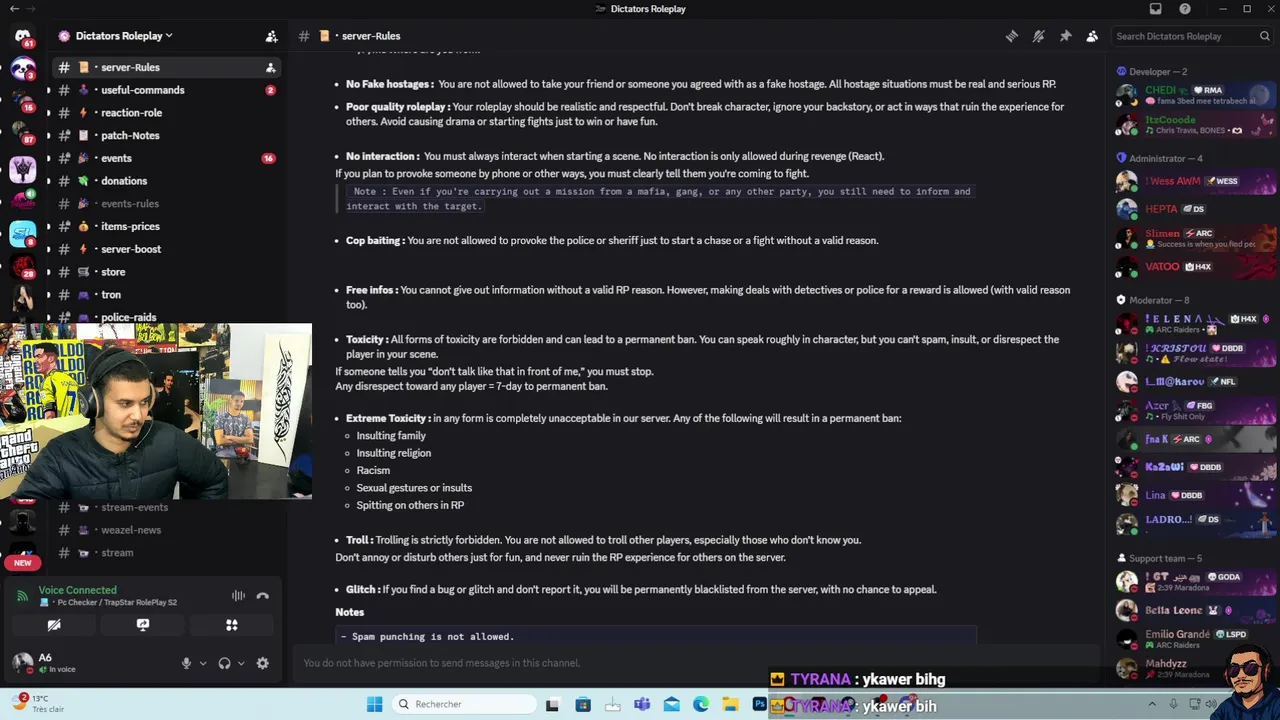Open the Windows Start button
Viewport: 1280px width, 720px height.
pyautogui.click(x=374, y=704)
